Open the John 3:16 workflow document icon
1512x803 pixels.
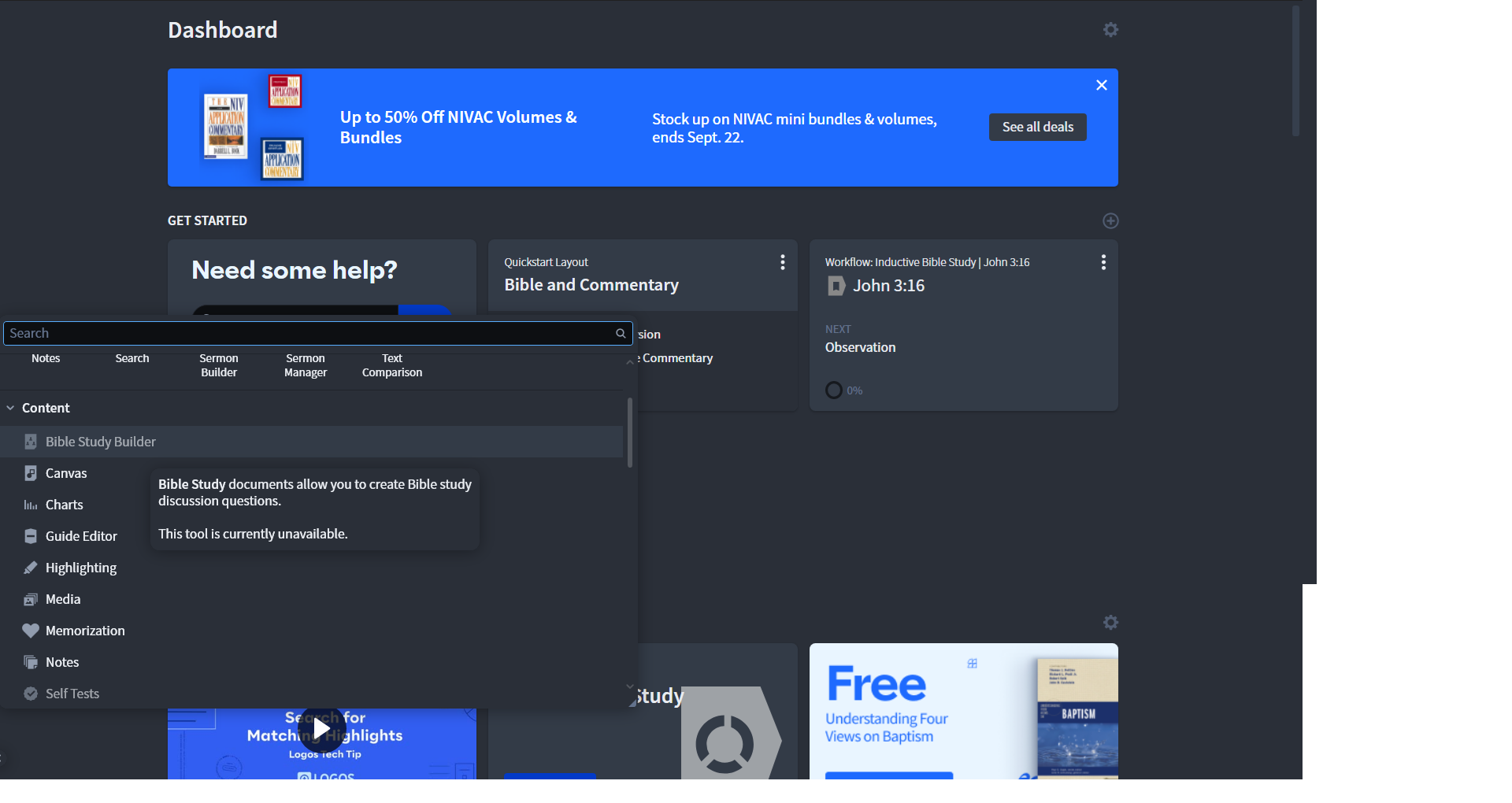pos(836,286)
